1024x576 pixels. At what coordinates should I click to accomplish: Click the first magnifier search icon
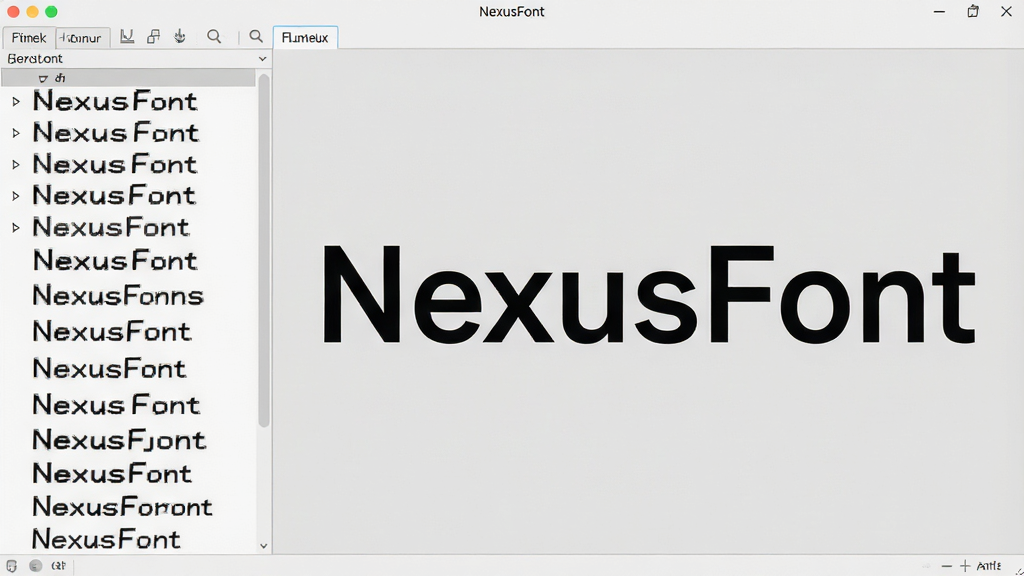pyautogui.click(x=214, y=37)
